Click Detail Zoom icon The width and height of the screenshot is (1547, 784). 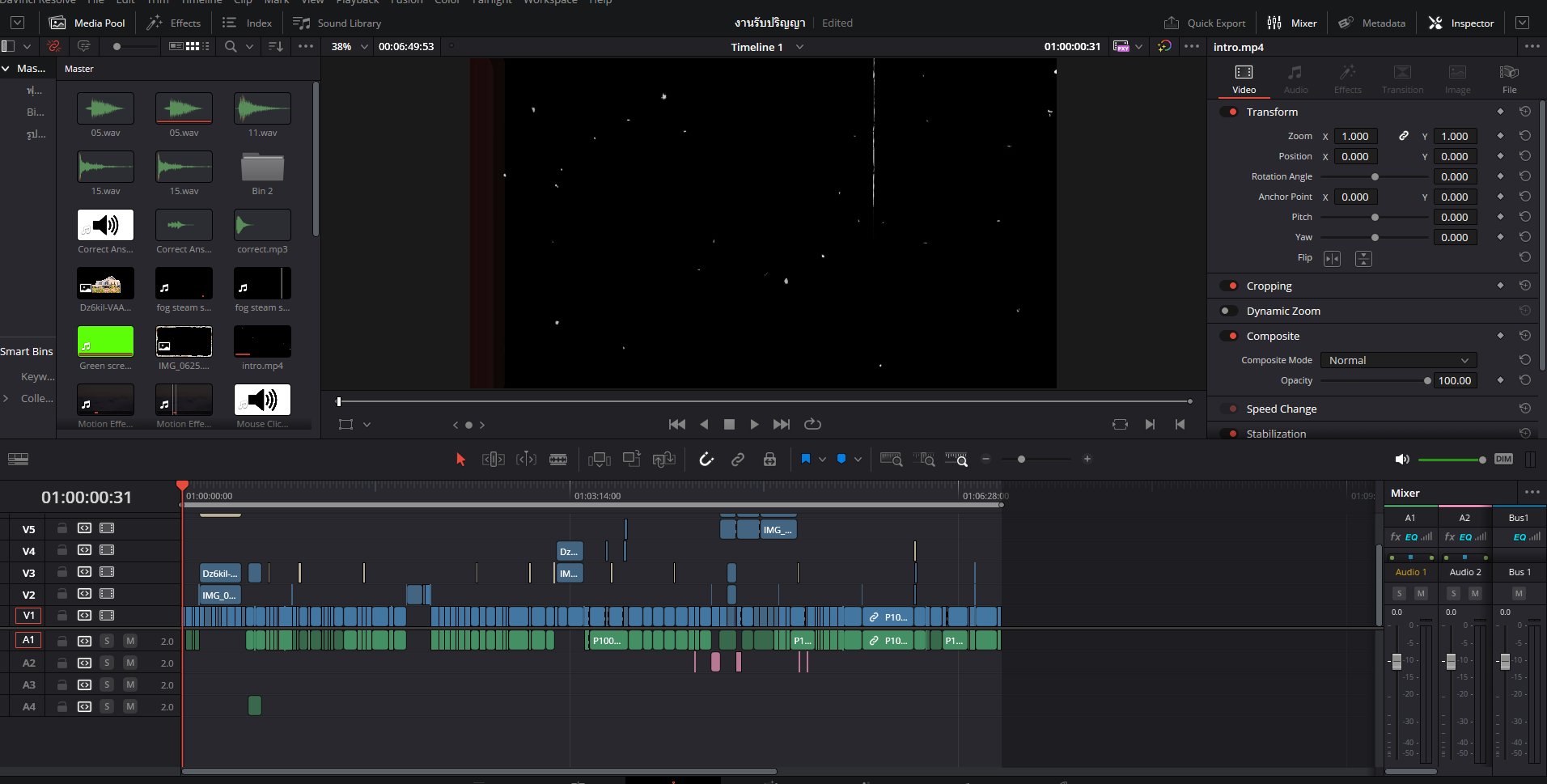[x=924, y=460]
